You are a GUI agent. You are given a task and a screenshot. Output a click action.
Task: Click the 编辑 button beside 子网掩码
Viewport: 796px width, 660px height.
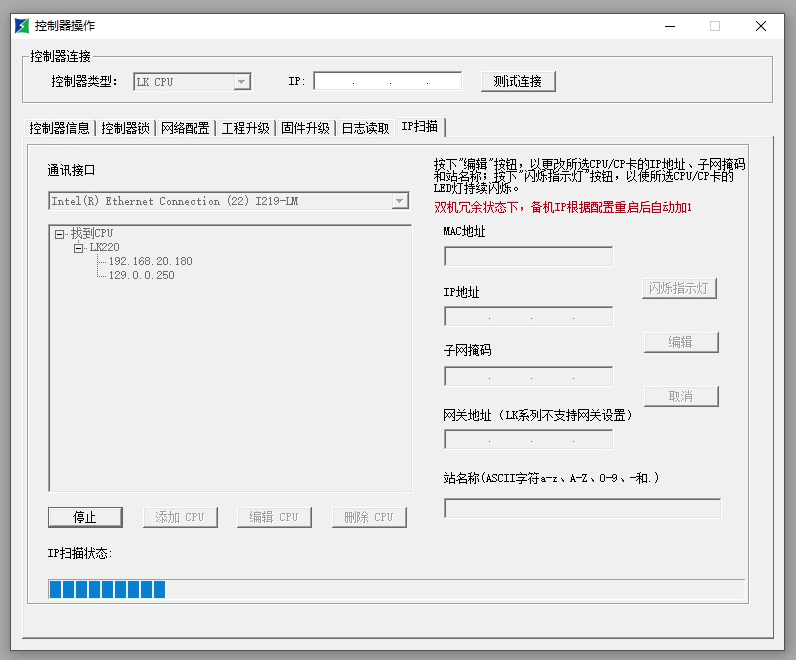(x=681, y=342)
